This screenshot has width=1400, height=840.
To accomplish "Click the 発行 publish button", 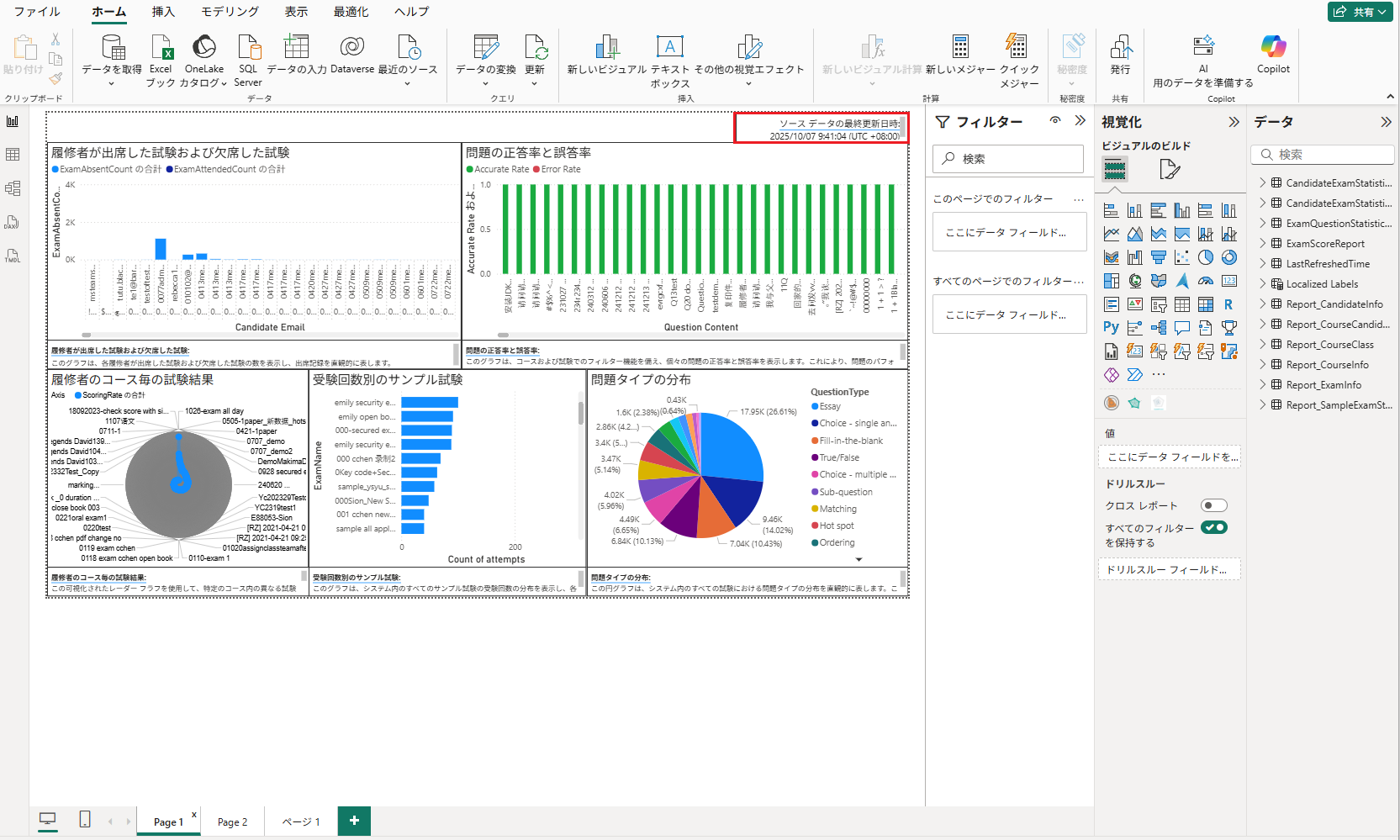I will [x=1120, y=57].
